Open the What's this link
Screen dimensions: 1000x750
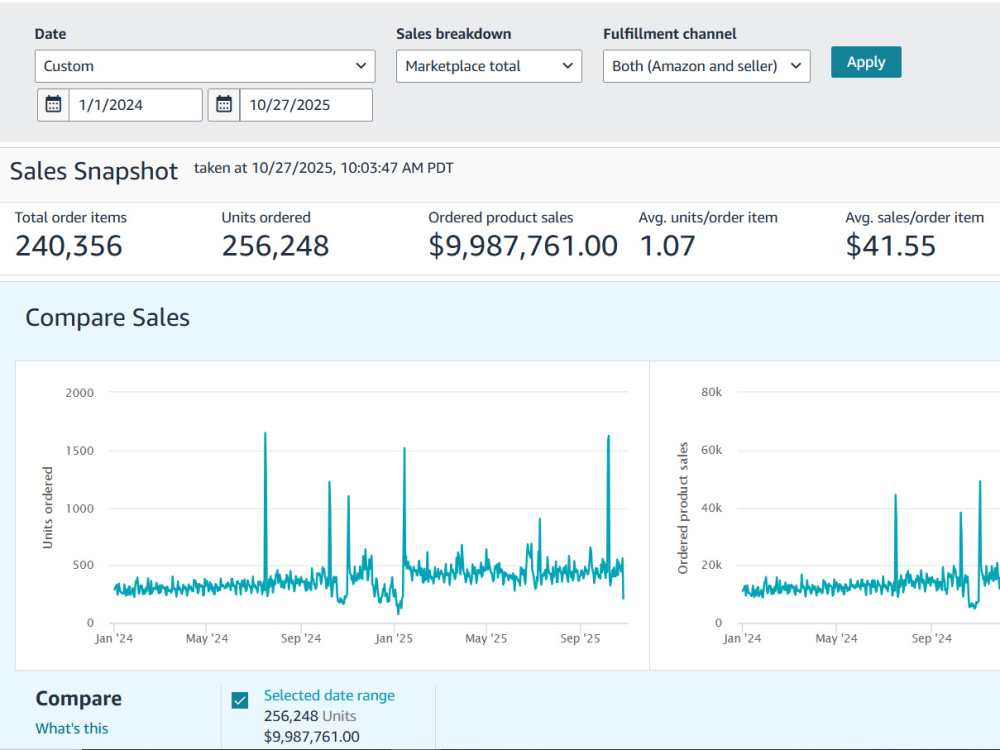point(71,728)
